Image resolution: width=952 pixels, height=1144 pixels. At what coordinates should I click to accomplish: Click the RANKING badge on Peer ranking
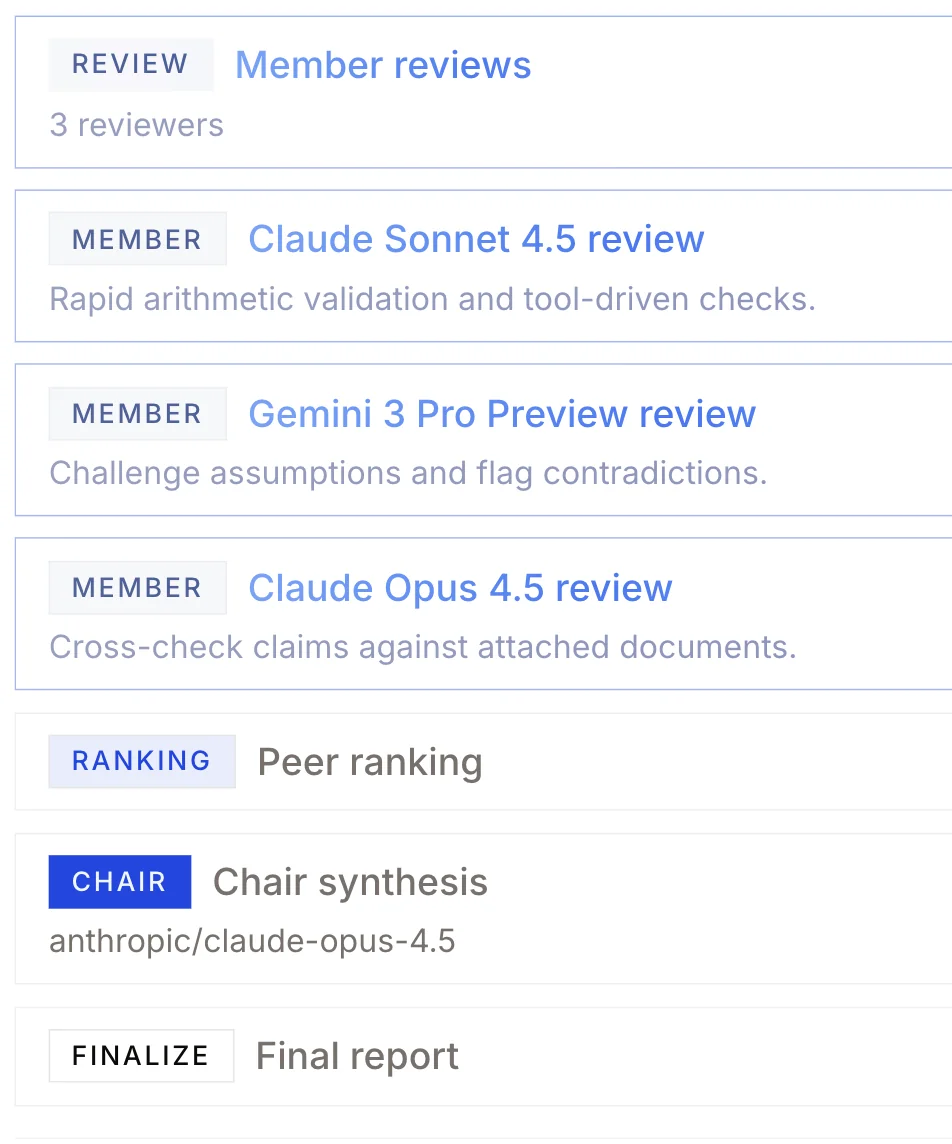(x=141, y=761)
